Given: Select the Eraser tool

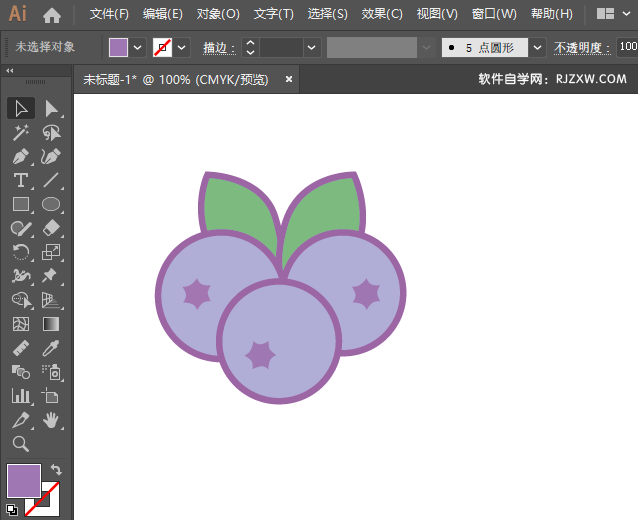Looking at the screenshot, I should click(x=51, y=229).
